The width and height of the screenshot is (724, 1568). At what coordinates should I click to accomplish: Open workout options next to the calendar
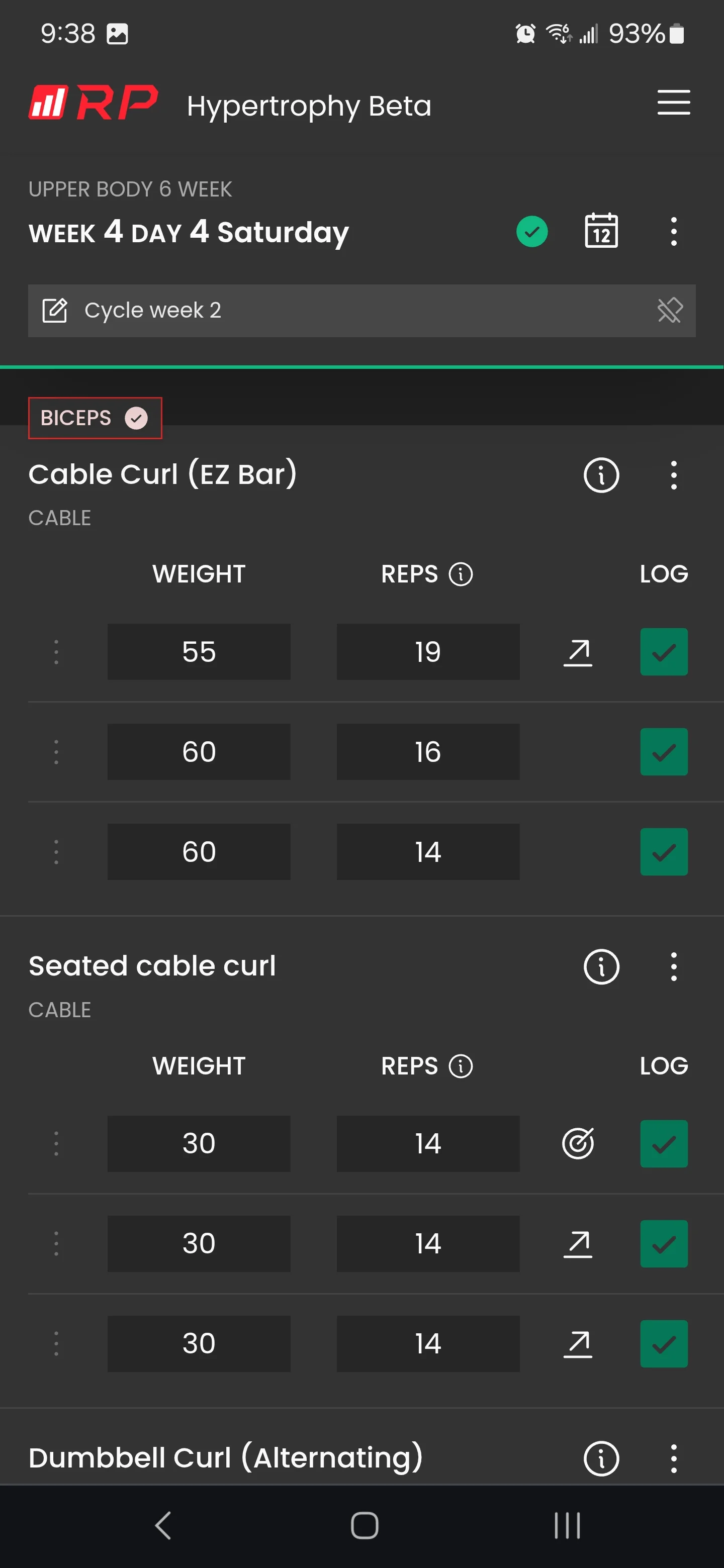point(673,231)
